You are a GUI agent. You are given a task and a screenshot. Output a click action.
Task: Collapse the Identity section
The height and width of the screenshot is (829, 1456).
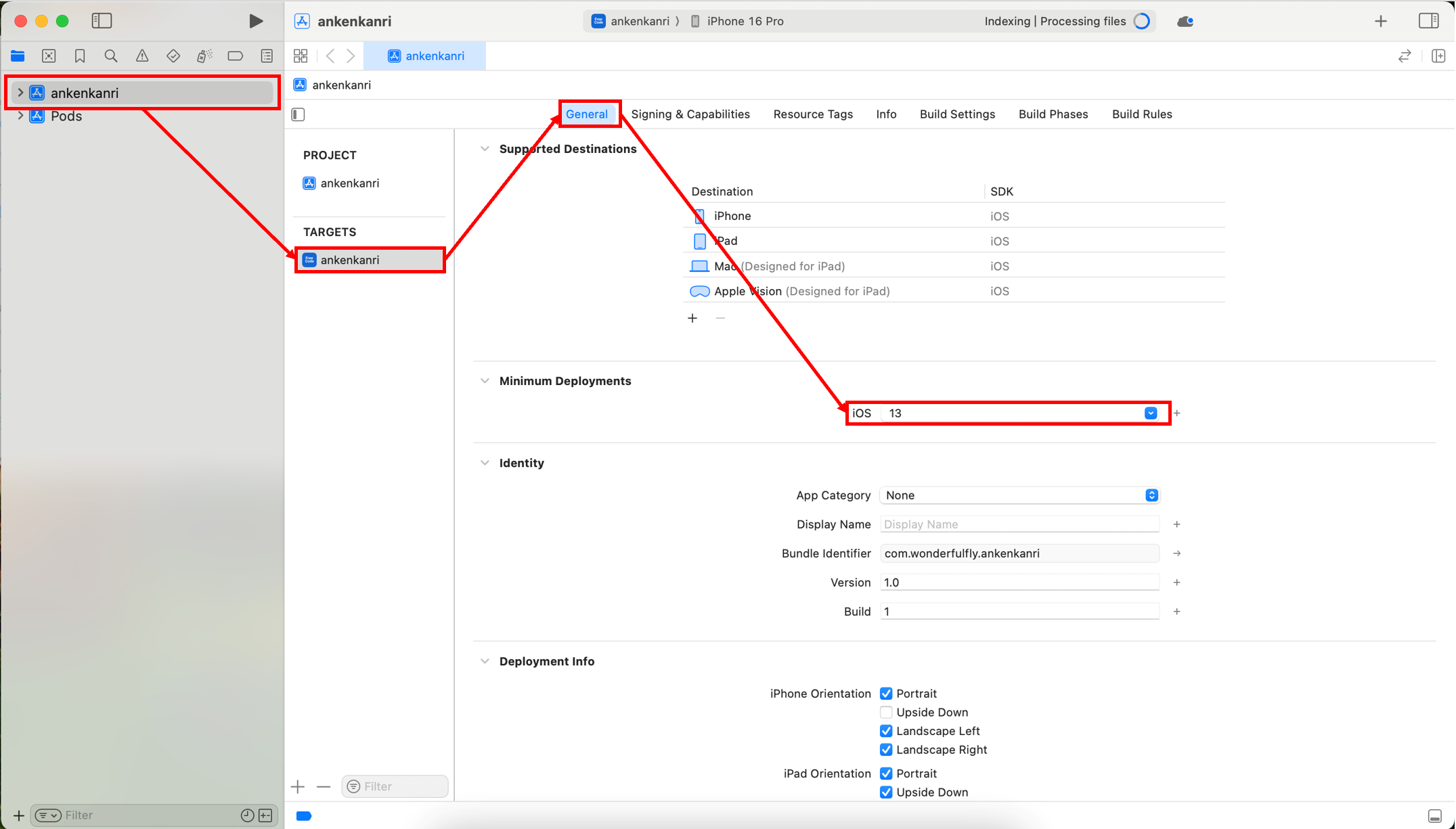pyautogui.click(x=485, y=463)
